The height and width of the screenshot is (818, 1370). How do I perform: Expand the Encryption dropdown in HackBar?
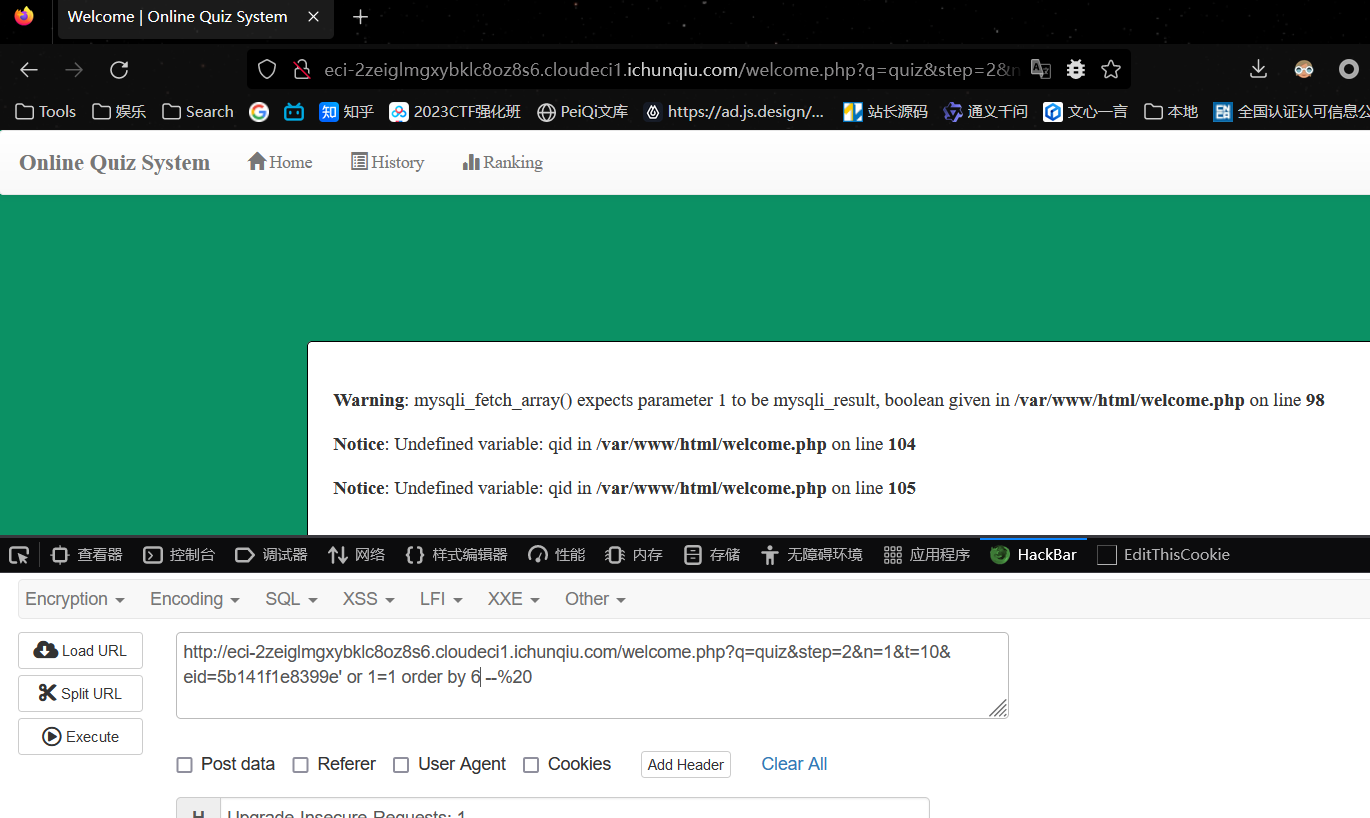point(75,599)
